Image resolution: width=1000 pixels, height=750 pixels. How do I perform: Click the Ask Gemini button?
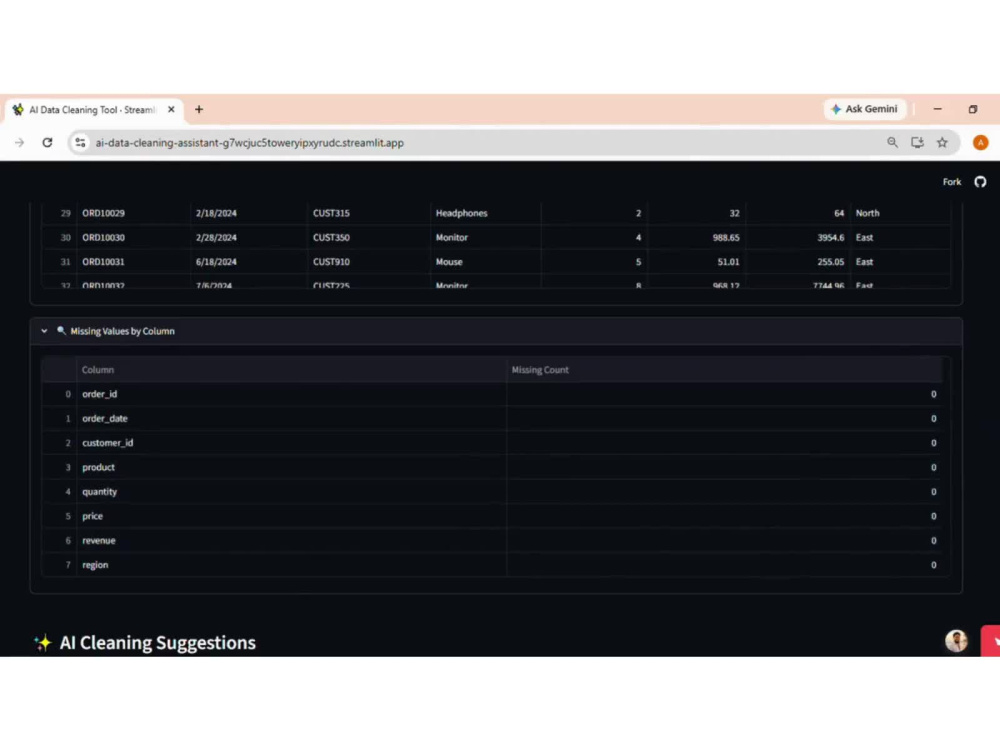(864, 109)
